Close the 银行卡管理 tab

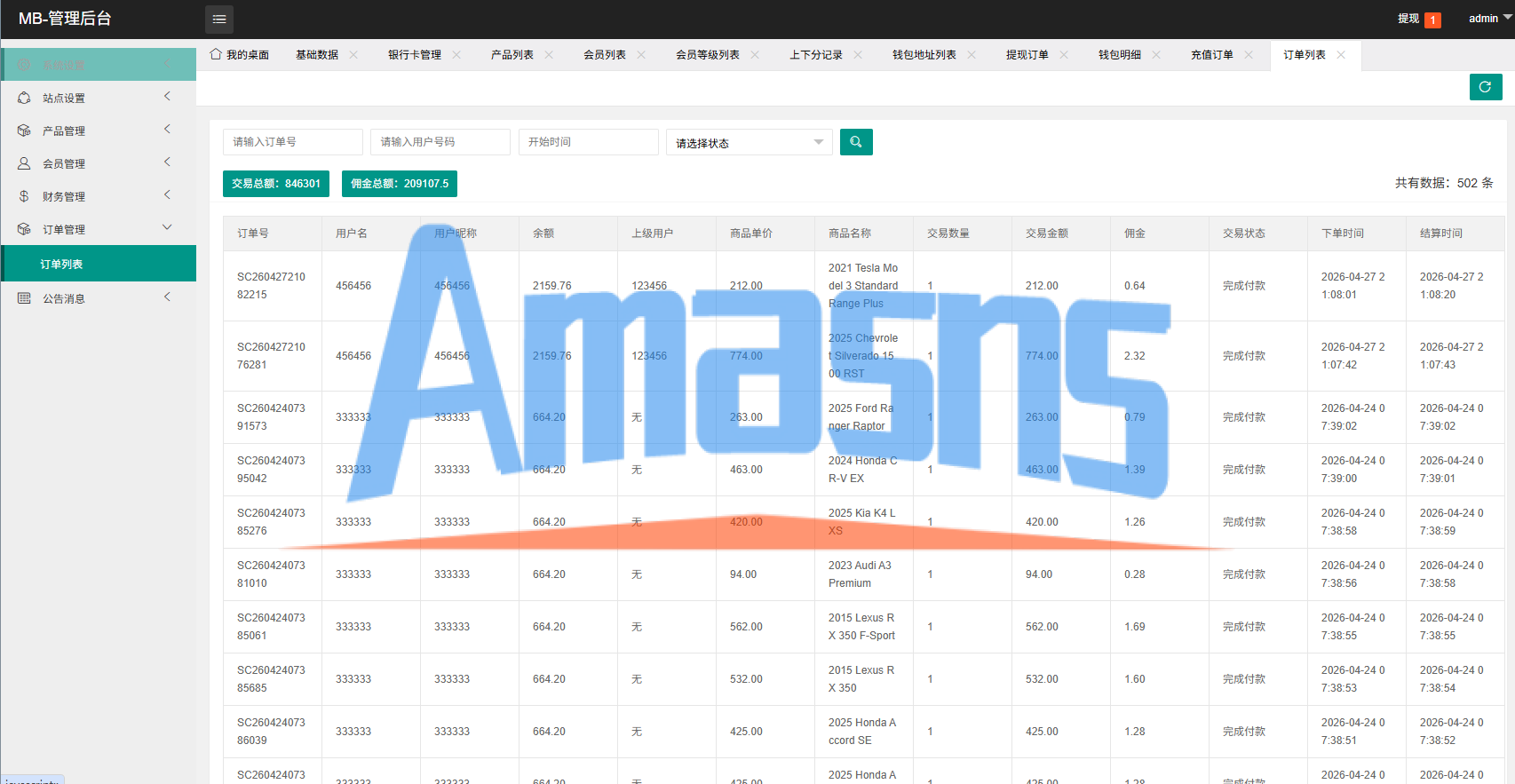tap(456, 55)
